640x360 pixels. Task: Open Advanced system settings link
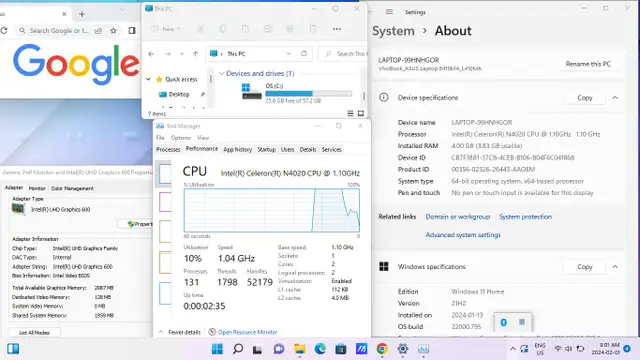pos(463,235)
